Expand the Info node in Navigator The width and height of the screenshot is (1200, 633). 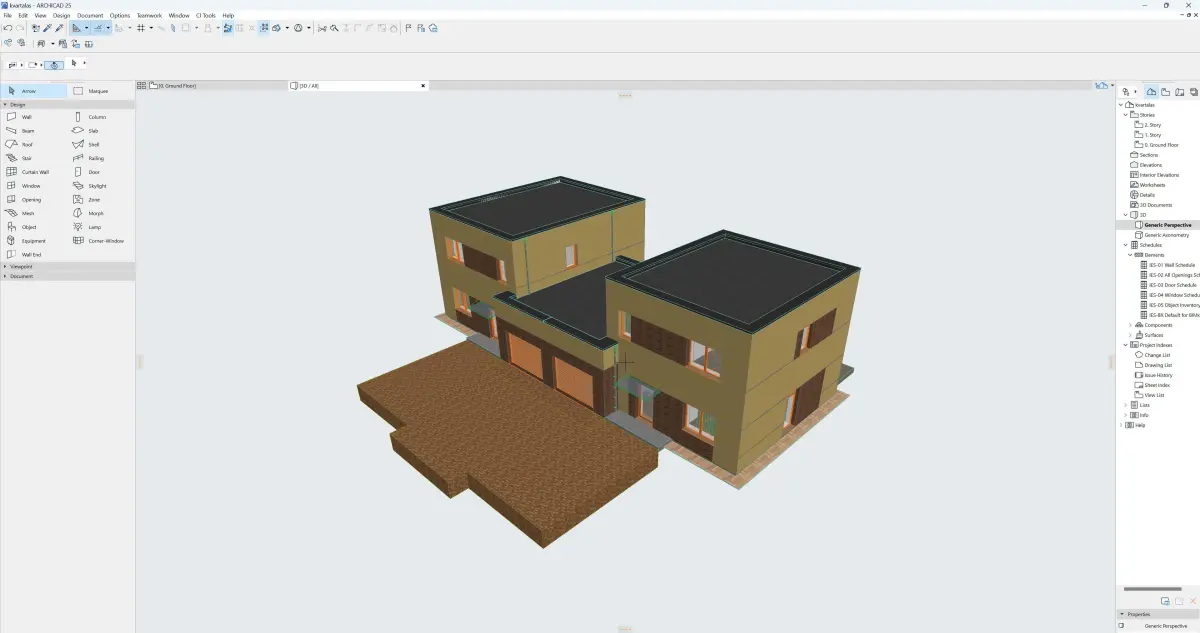pyautogui.click(x=1125, y=415)
